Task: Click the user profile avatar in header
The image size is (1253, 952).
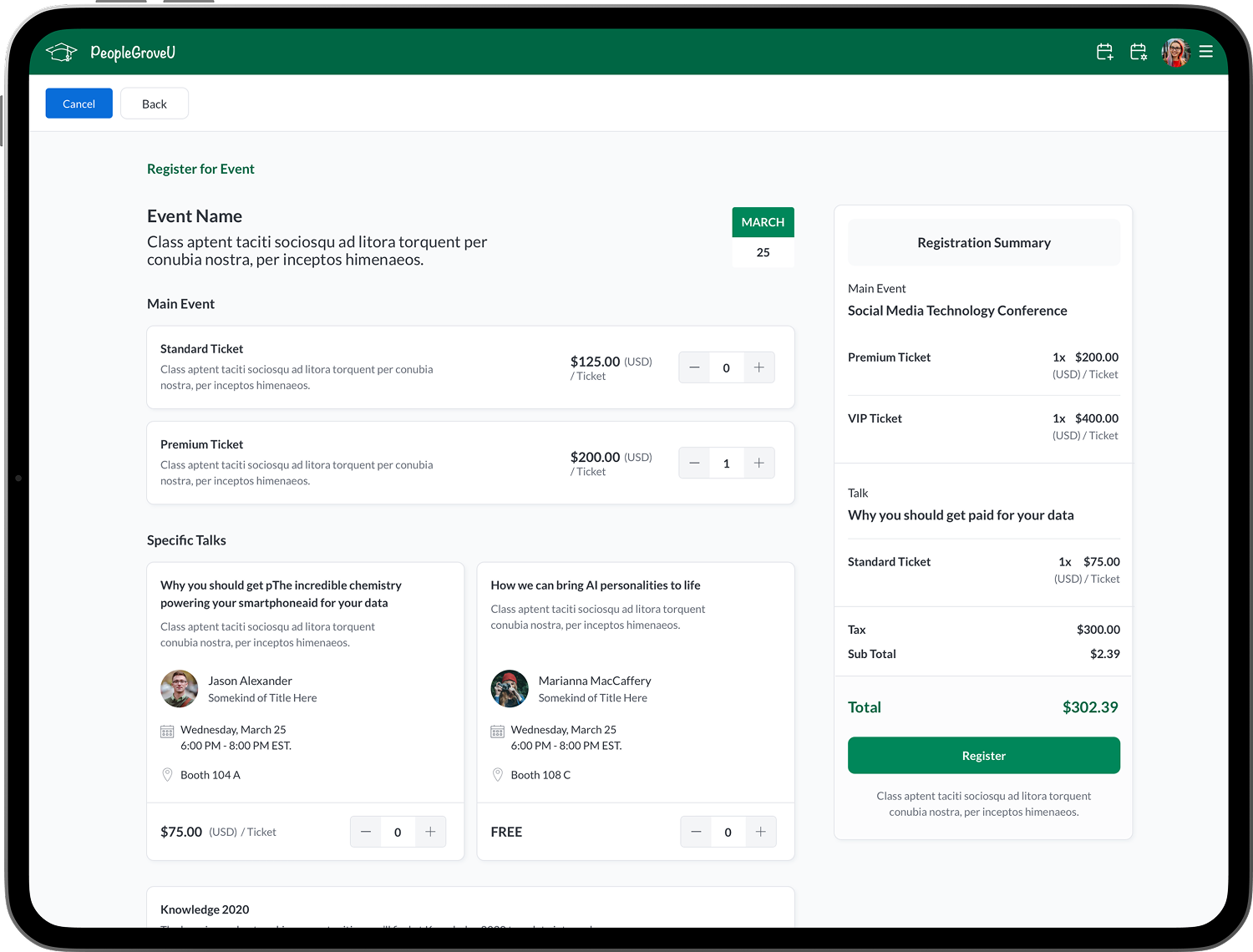Action: [1175, 52]
